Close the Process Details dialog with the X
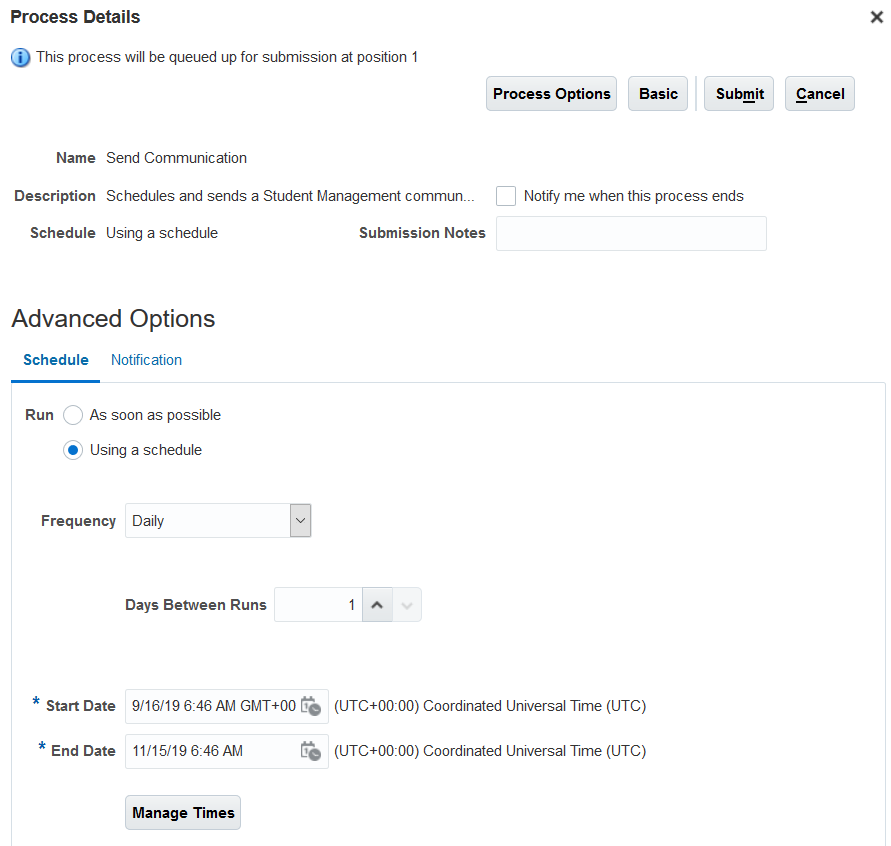This screenshot has height=846, width=891. [x=877, y=17]
